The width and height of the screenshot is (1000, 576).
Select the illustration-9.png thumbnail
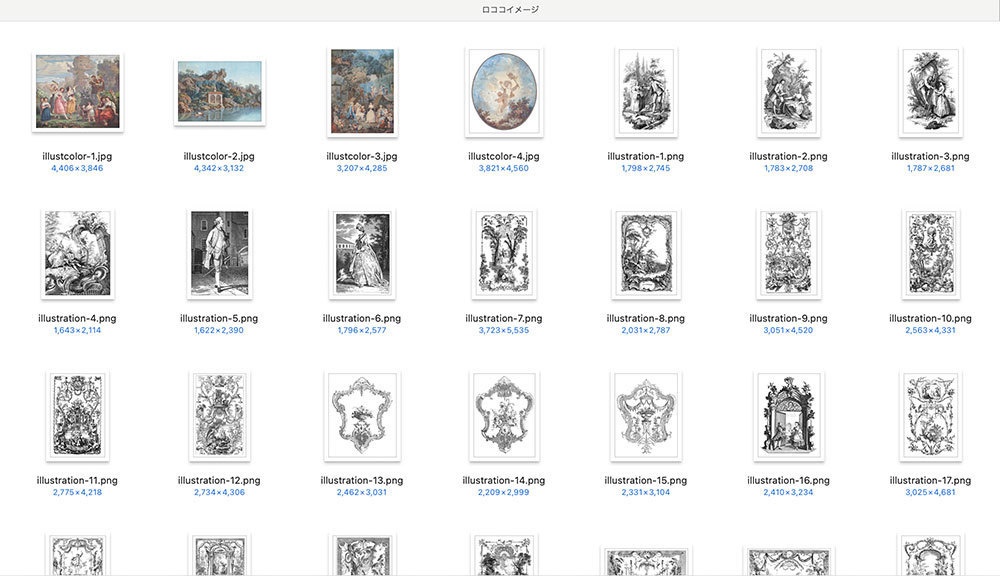click(x=788, y=254)
